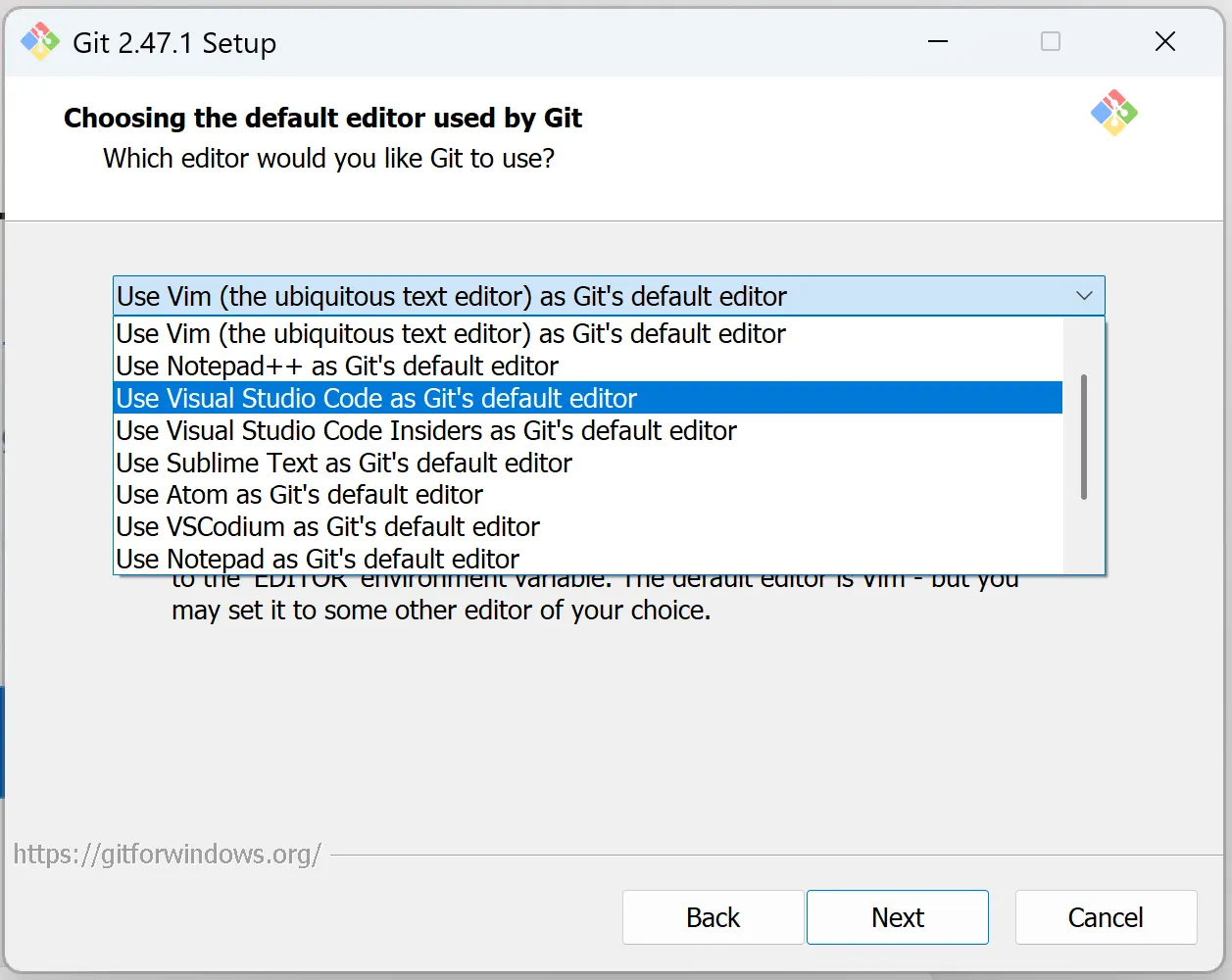Select Visual Studio Code as default editor
The height and width of the screenshot is (980, 1232).
(x=376, y=399)
